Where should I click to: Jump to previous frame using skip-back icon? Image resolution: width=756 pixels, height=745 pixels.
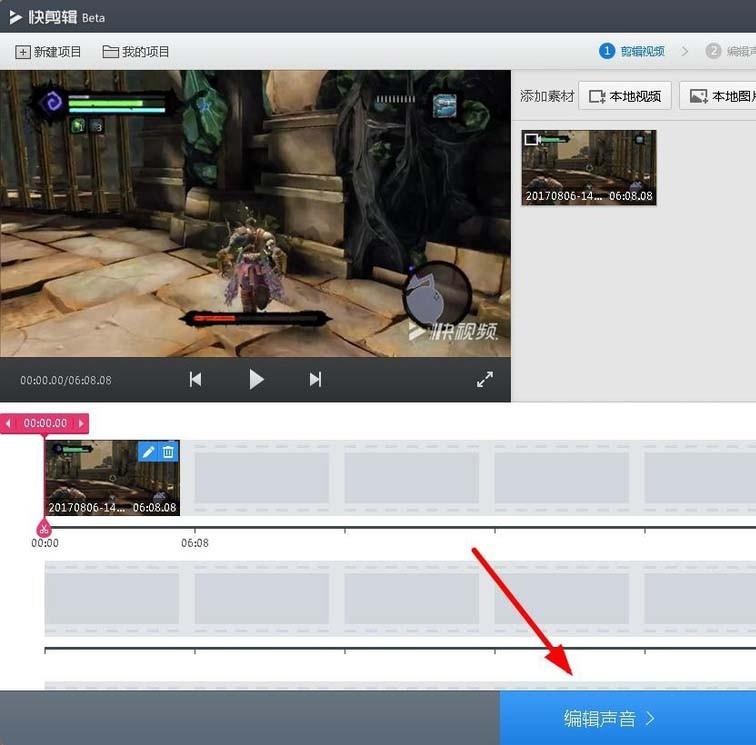196,379
